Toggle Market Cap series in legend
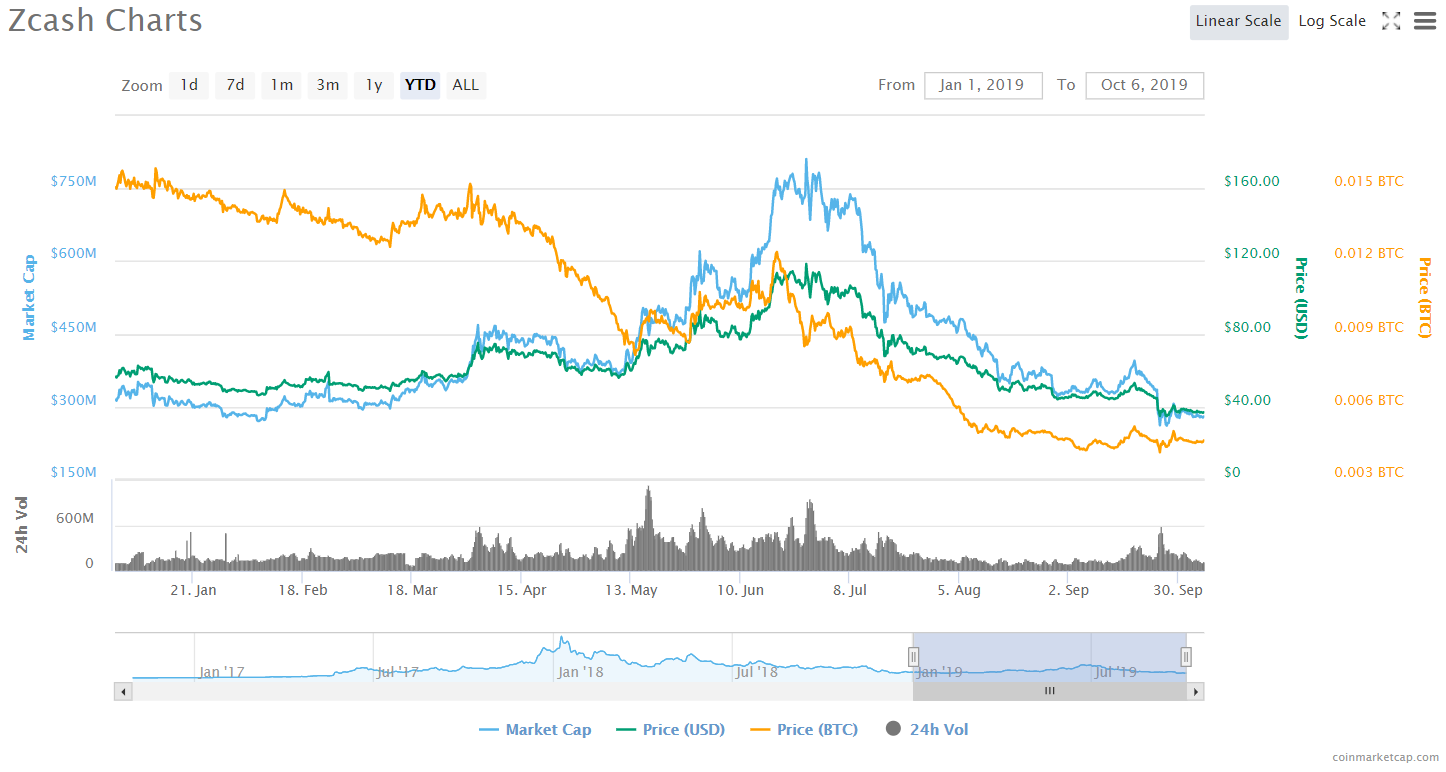This screenshot has height=772, width=1446. (535, 730)
